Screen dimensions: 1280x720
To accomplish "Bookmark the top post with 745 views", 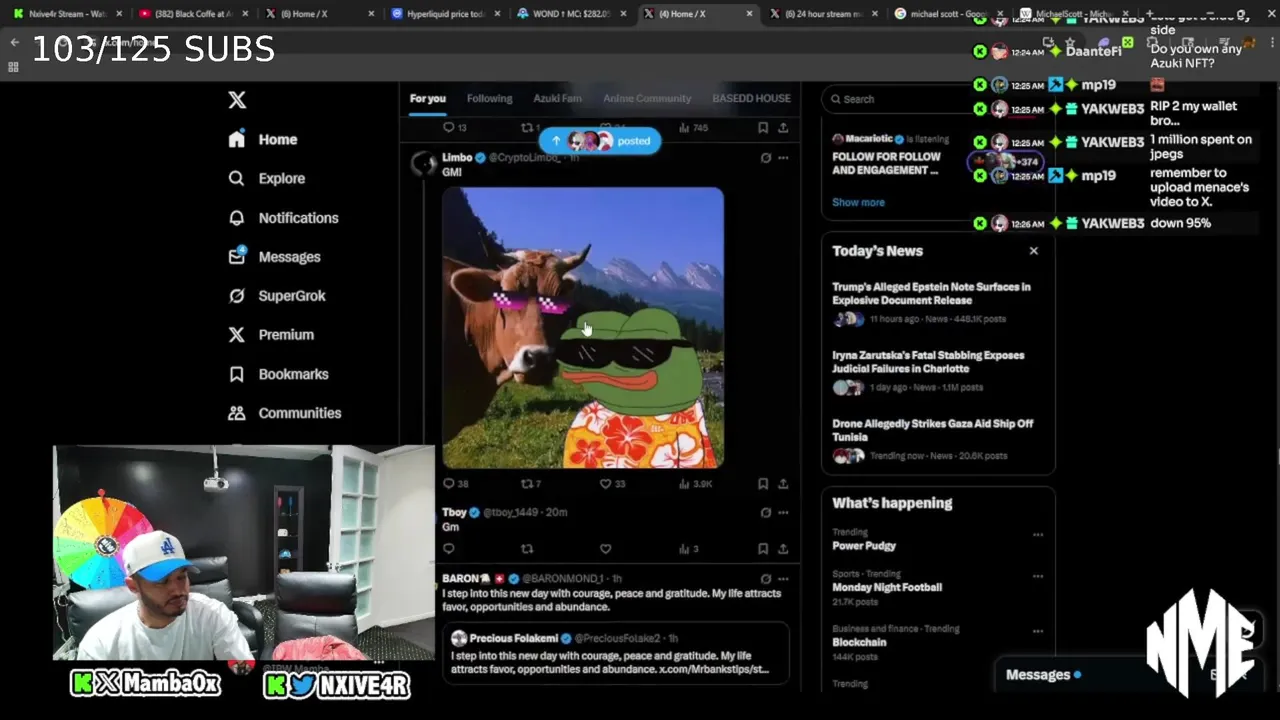I will [x=763, y=128].
